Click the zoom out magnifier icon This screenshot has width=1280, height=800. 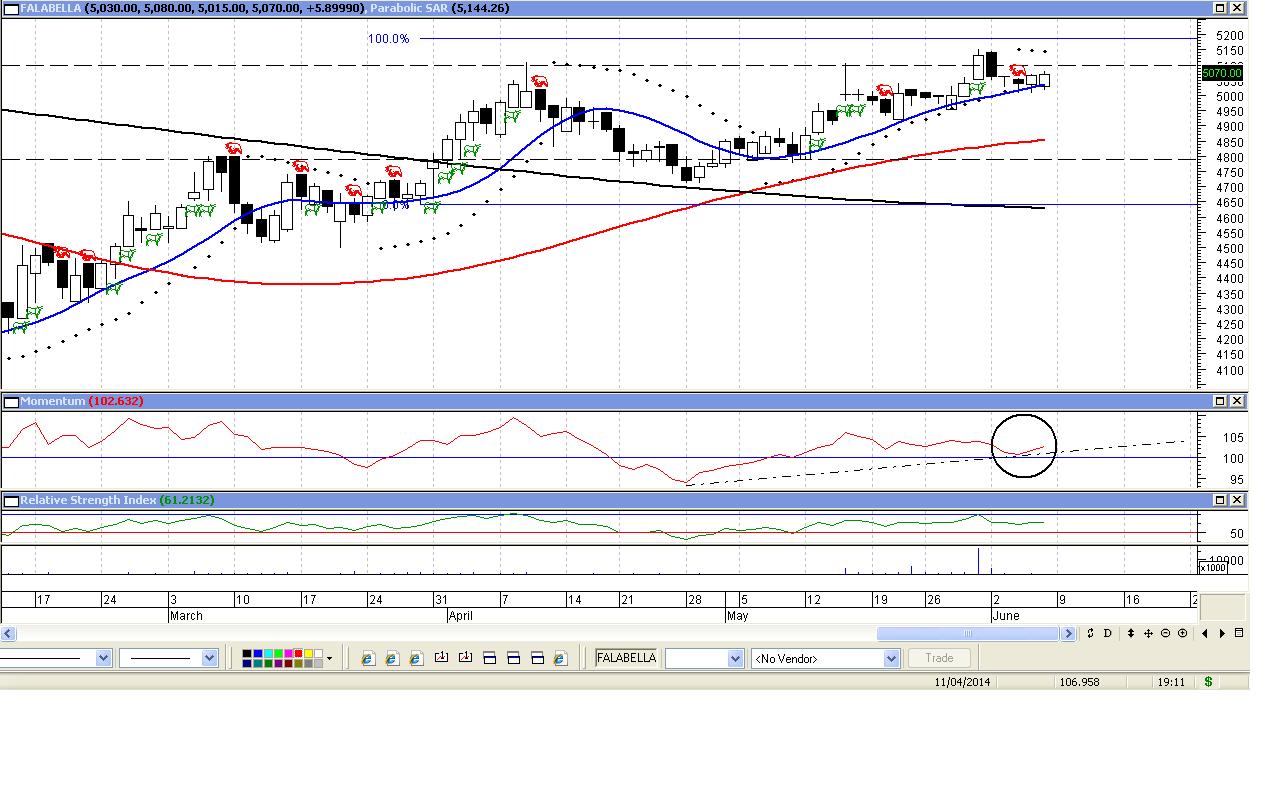[1166, 633]
